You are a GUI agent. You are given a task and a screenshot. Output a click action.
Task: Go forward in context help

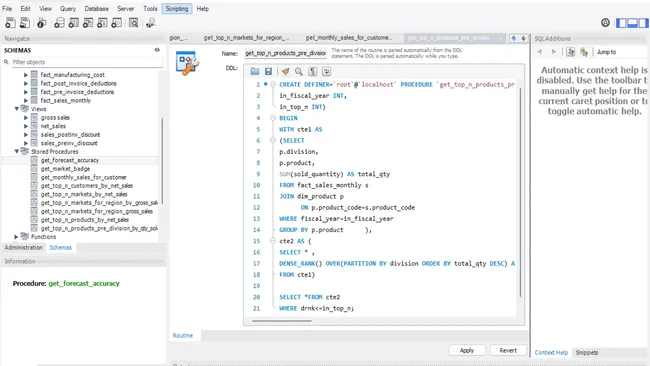(x=554, y=52)
